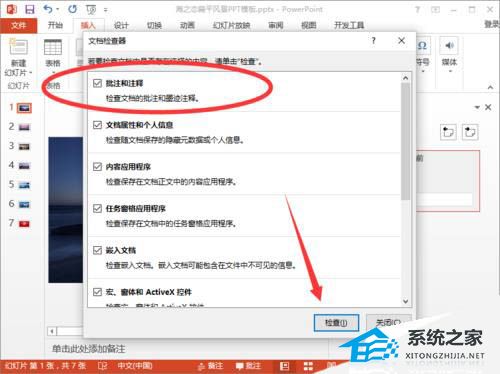The image size is (500, 374).
Task: Select slide 7 thumbnail
Action: coord(24,224)
